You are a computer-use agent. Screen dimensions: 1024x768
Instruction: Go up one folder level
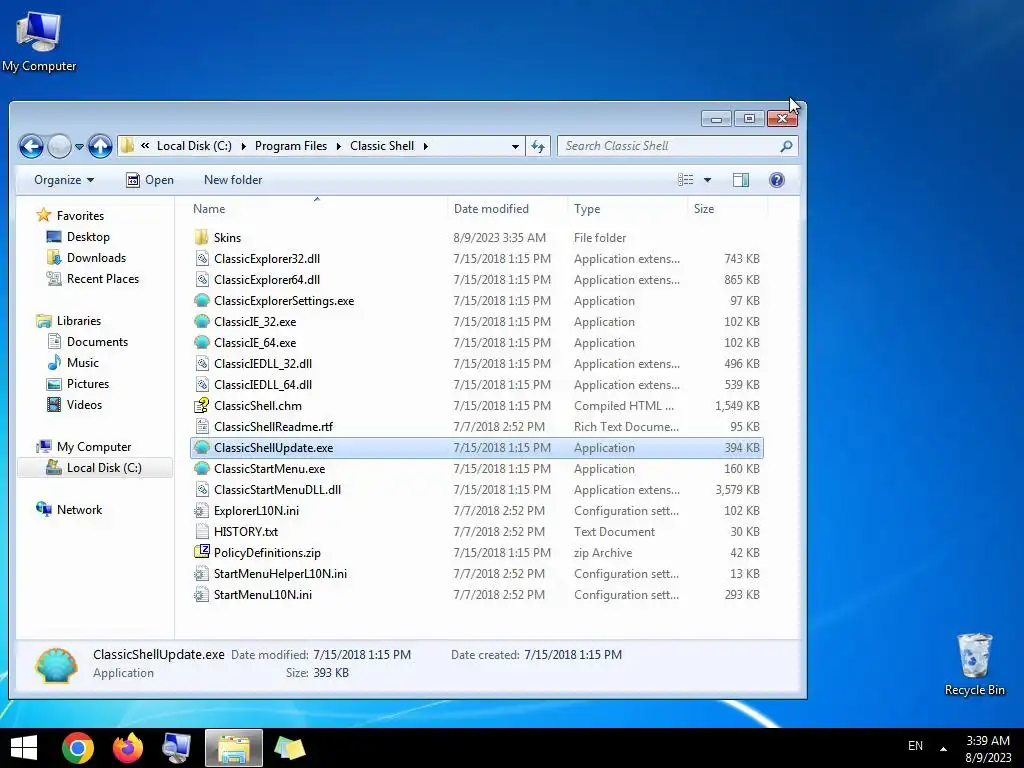coord(100,146)
